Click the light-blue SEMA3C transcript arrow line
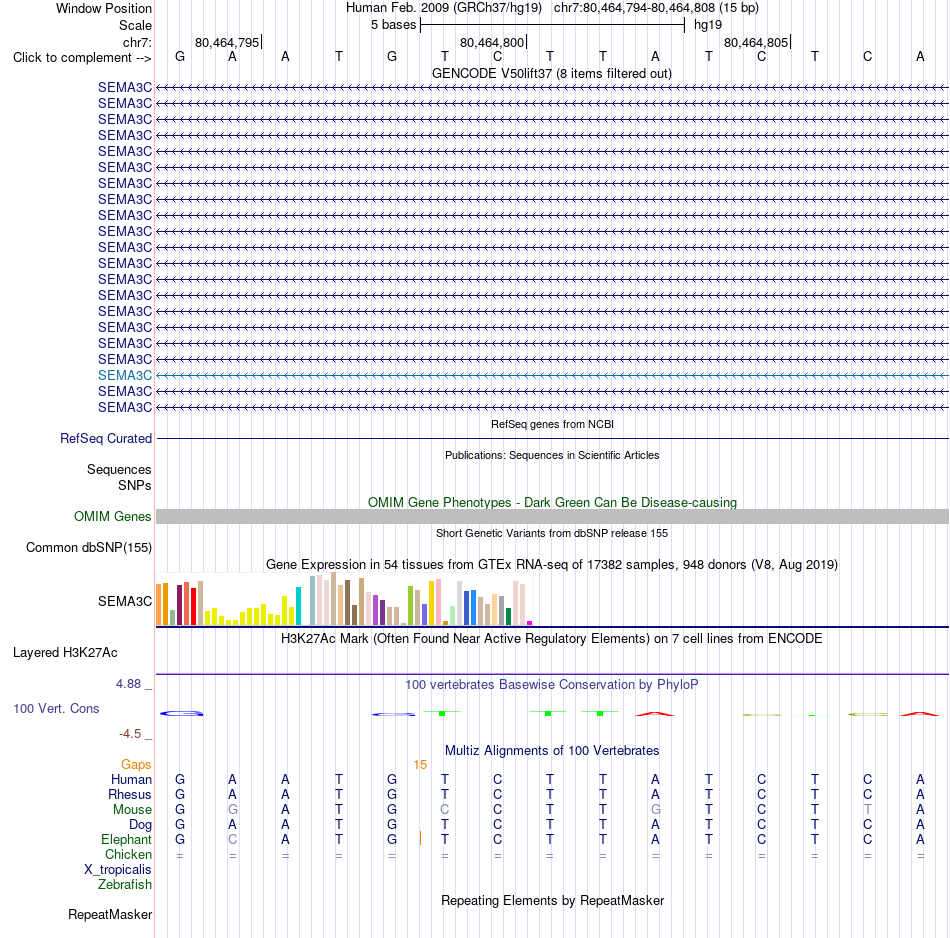950x938 pixels. [x=552, y=376]
